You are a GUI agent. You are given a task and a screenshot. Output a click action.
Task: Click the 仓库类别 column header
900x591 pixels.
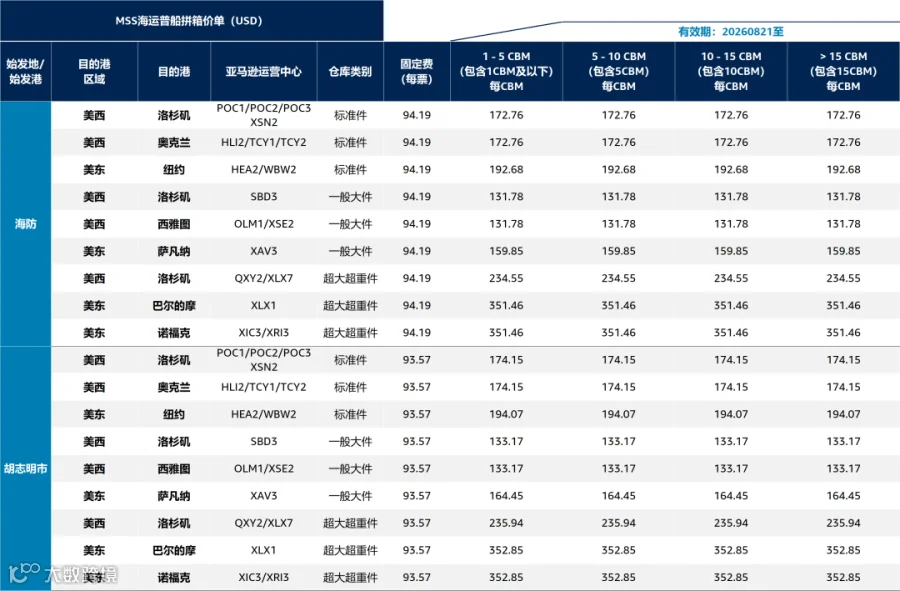pyautogui.click(x=350, y=71)
